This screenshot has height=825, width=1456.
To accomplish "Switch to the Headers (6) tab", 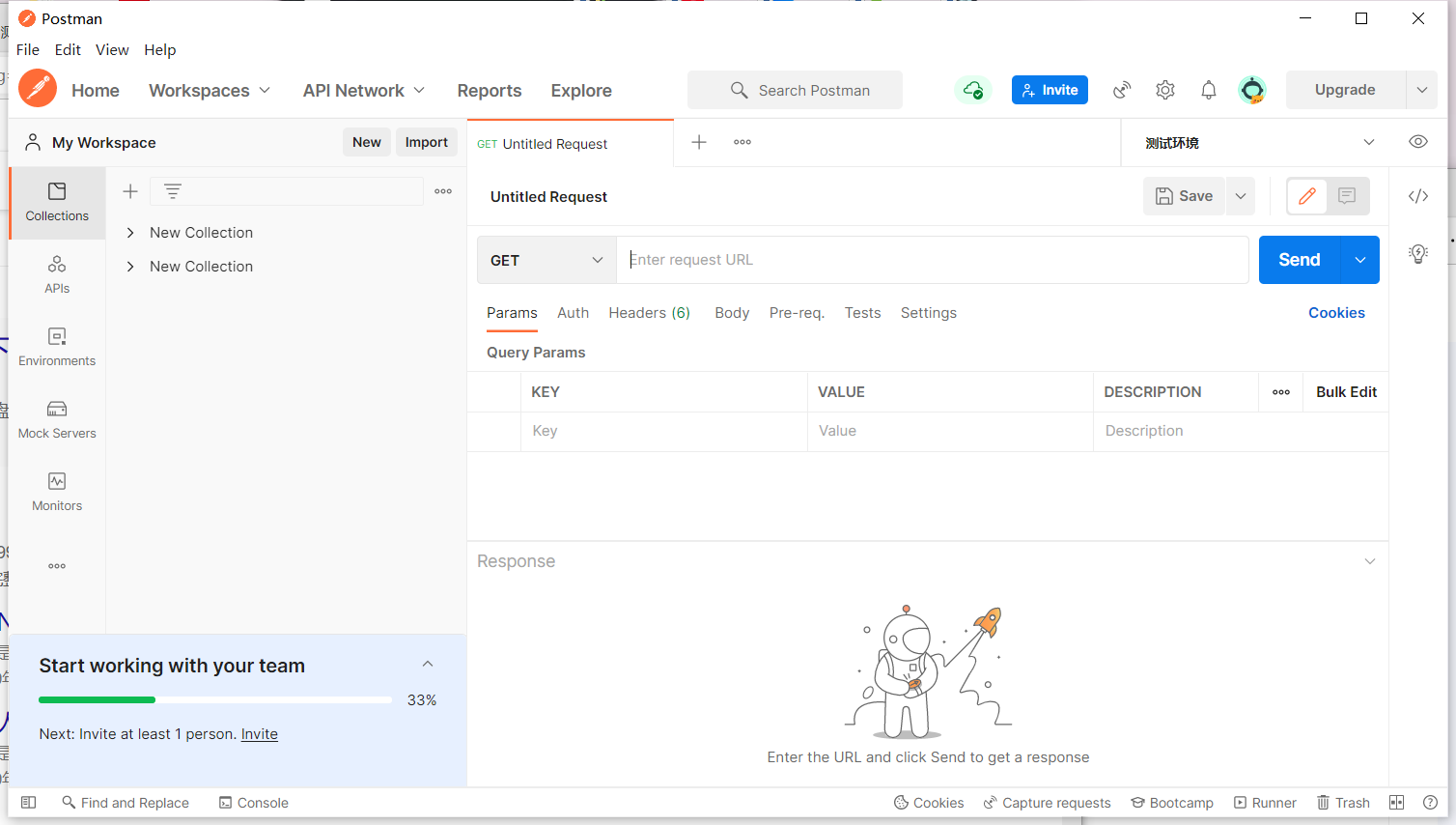I will pyautogui.click(x=650, y=313).
